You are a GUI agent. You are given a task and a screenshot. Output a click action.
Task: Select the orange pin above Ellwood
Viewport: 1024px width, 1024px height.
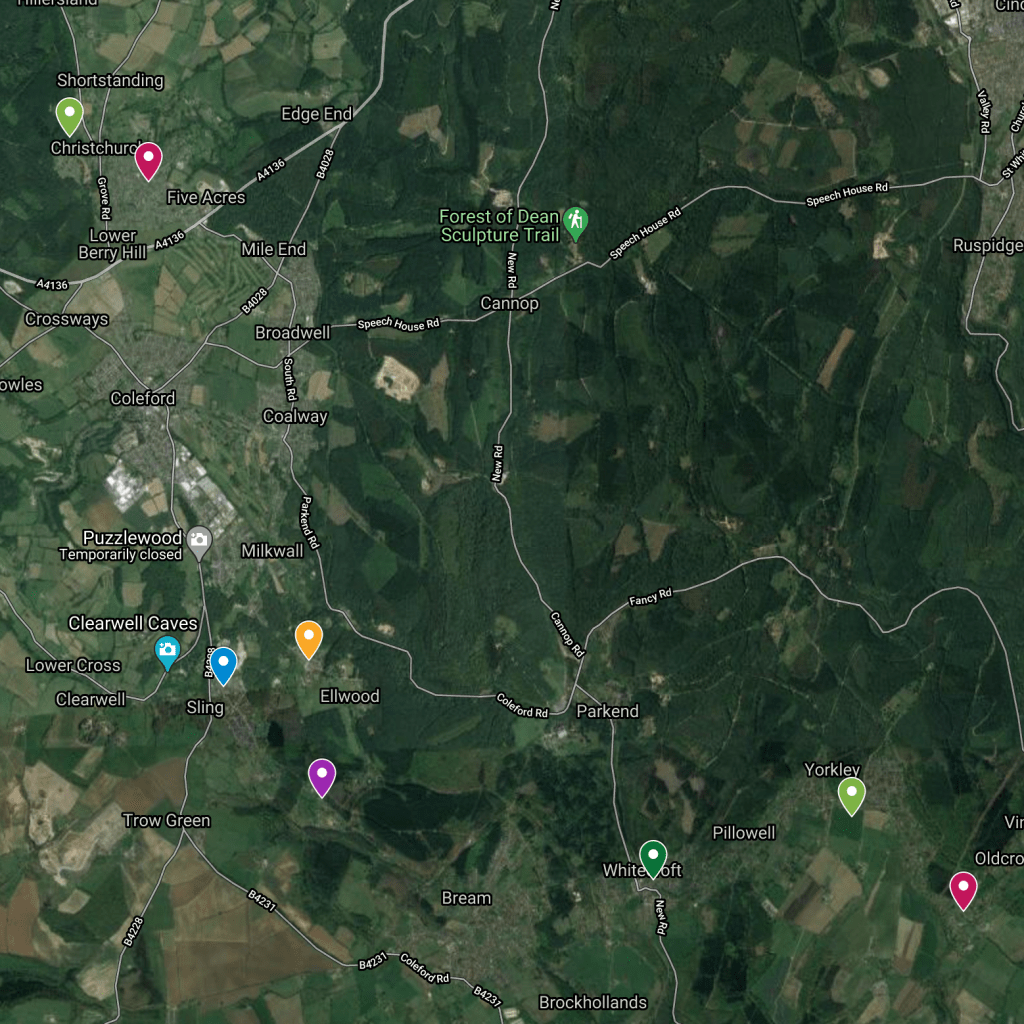click(309, 639)
